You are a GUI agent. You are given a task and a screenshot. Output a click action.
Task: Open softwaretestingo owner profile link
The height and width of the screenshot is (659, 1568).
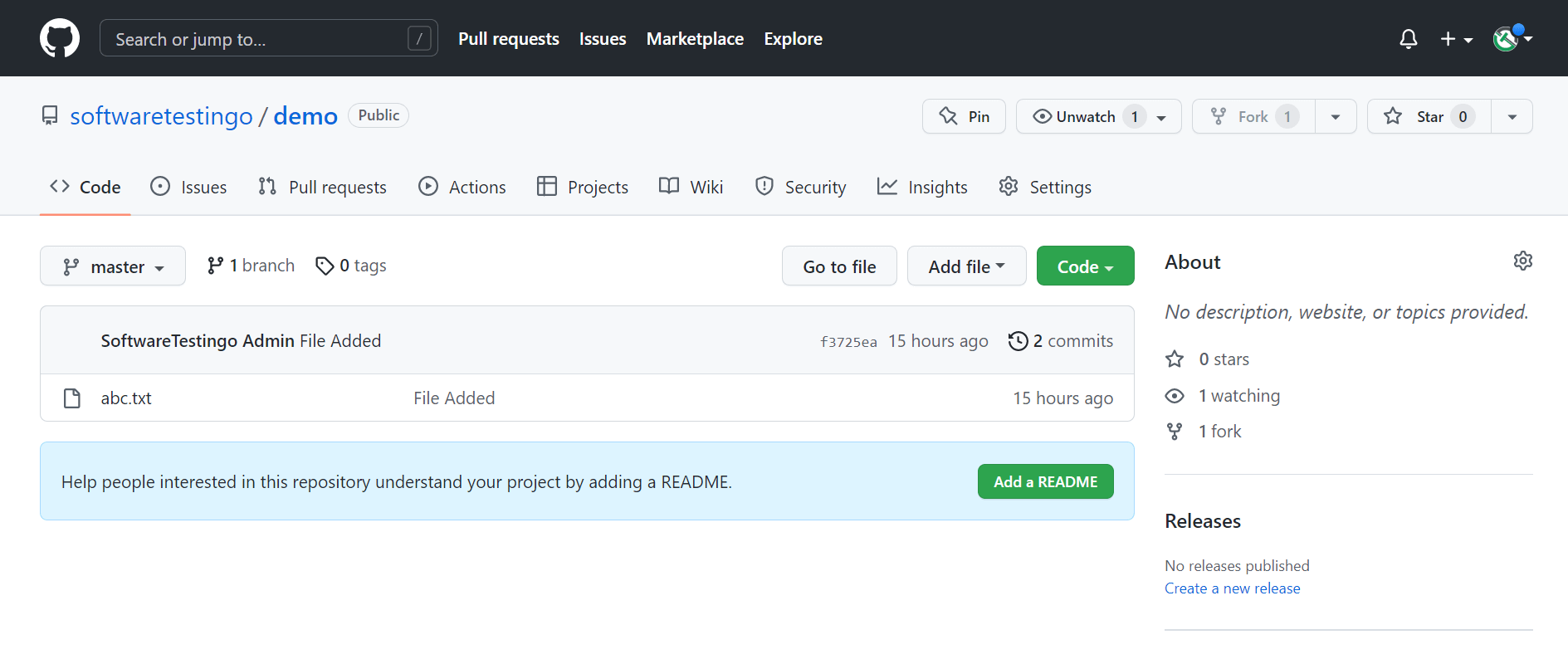pos(161,116)
